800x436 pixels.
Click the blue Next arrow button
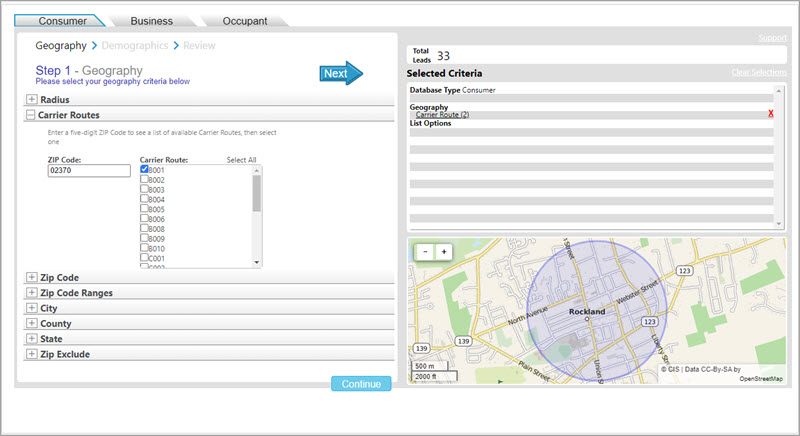341,73
